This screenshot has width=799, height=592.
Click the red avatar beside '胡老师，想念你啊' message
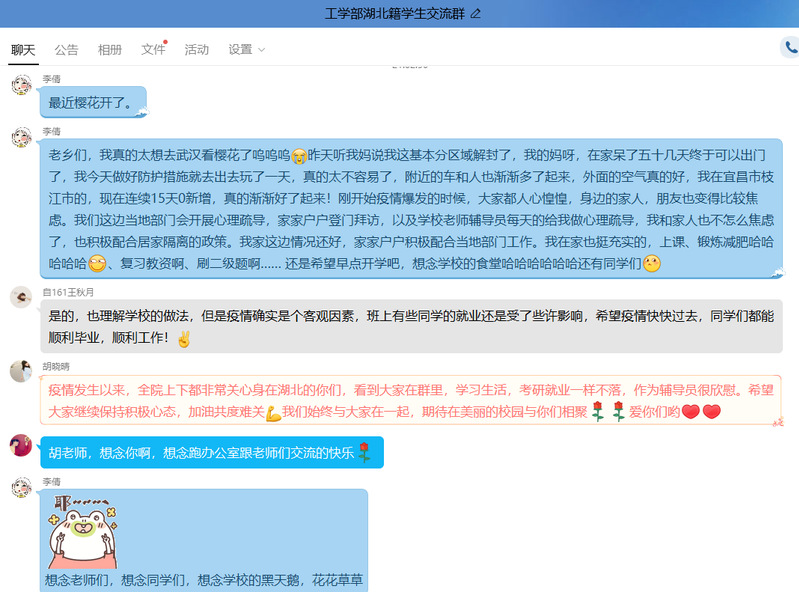tap(21, 445)
